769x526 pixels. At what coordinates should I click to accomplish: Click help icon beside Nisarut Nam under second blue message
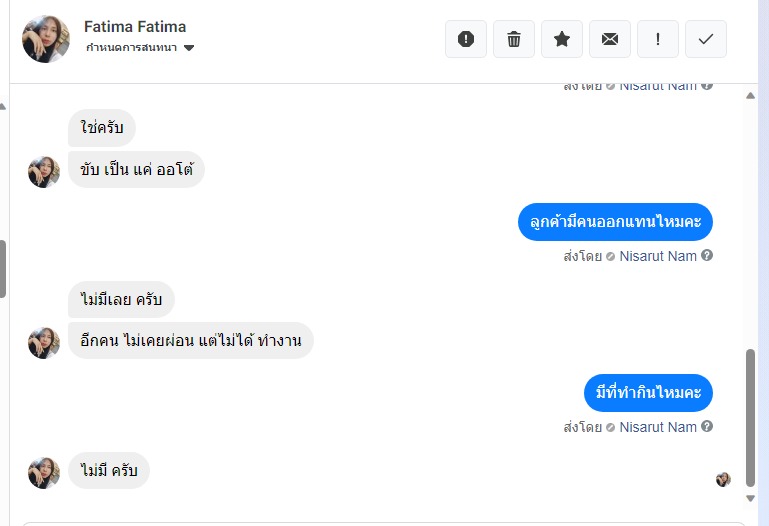pos(707,427)
